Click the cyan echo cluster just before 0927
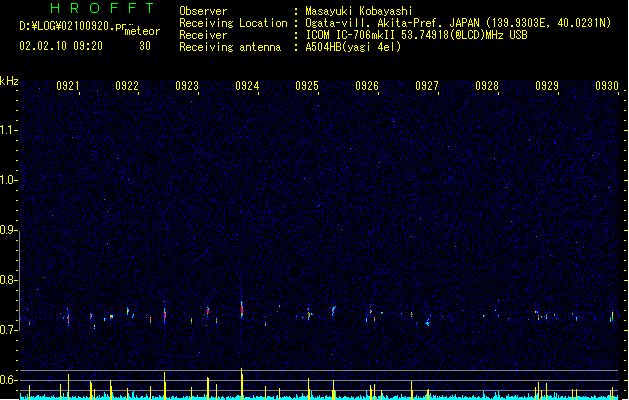The width and height of the screenshot is (629, 400). tap(428, 322)
